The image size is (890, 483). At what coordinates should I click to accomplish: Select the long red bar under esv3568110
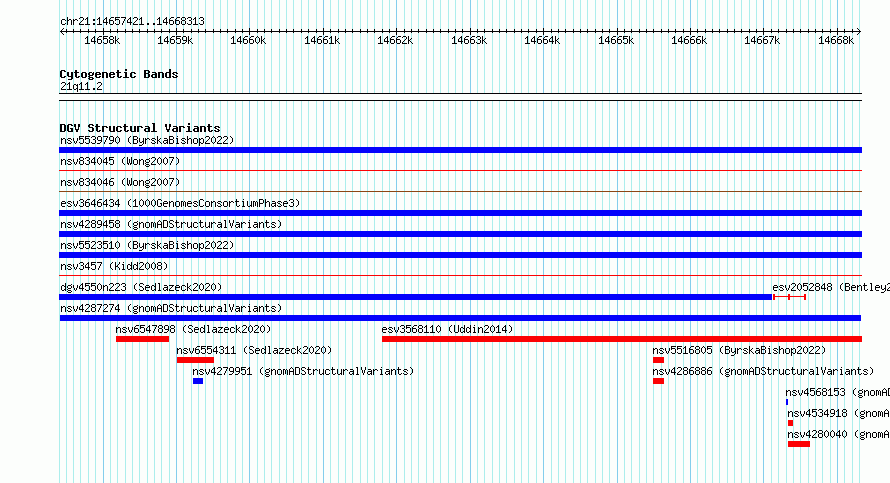tap(622, 339)
